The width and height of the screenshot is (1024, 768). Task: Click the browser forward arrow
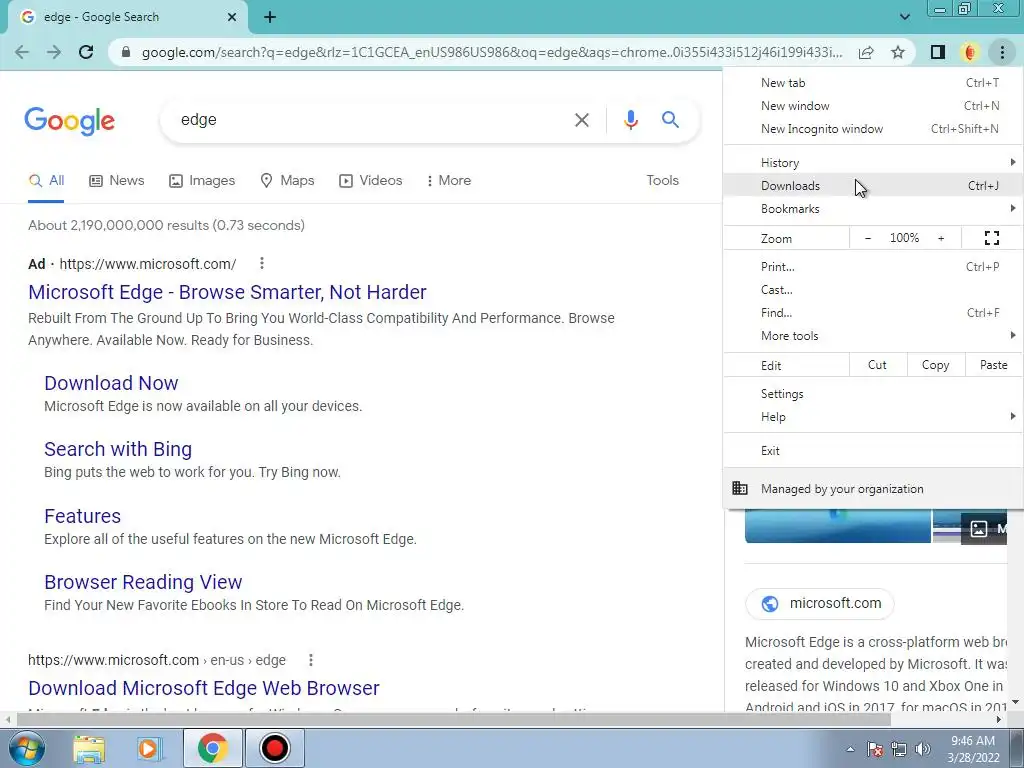pos(54,52)
